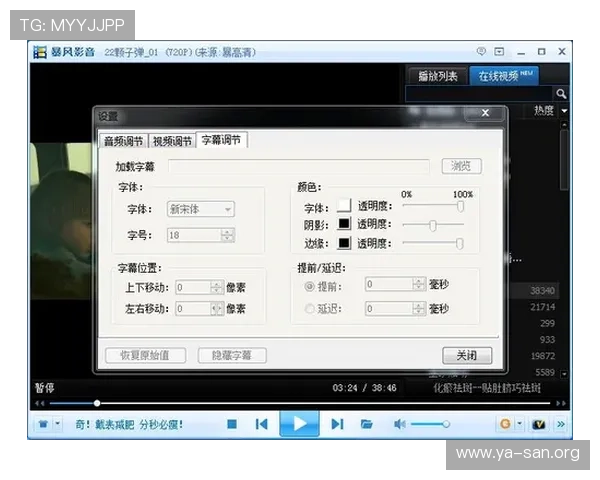Click the 字号 font size stepper

pos(227,235)
